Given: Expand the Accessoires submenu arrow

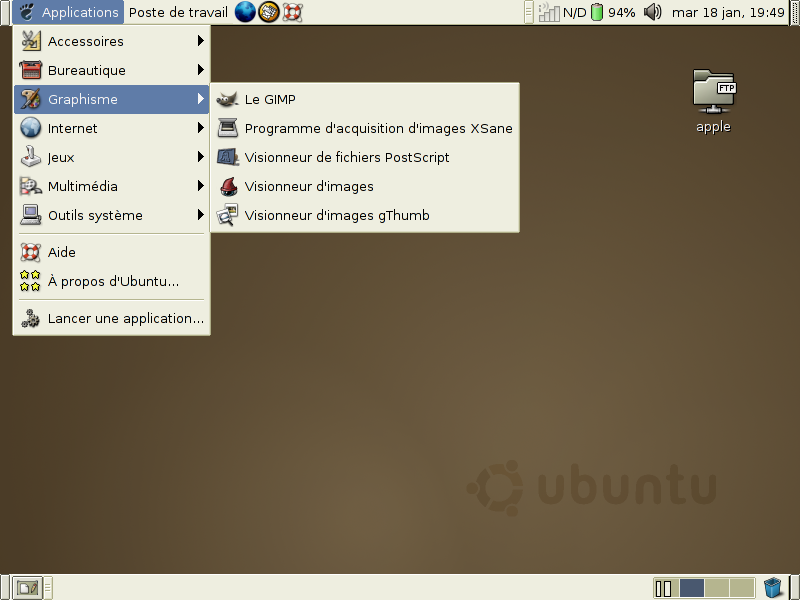Looking at the screenshot, I should click(201, 41).
